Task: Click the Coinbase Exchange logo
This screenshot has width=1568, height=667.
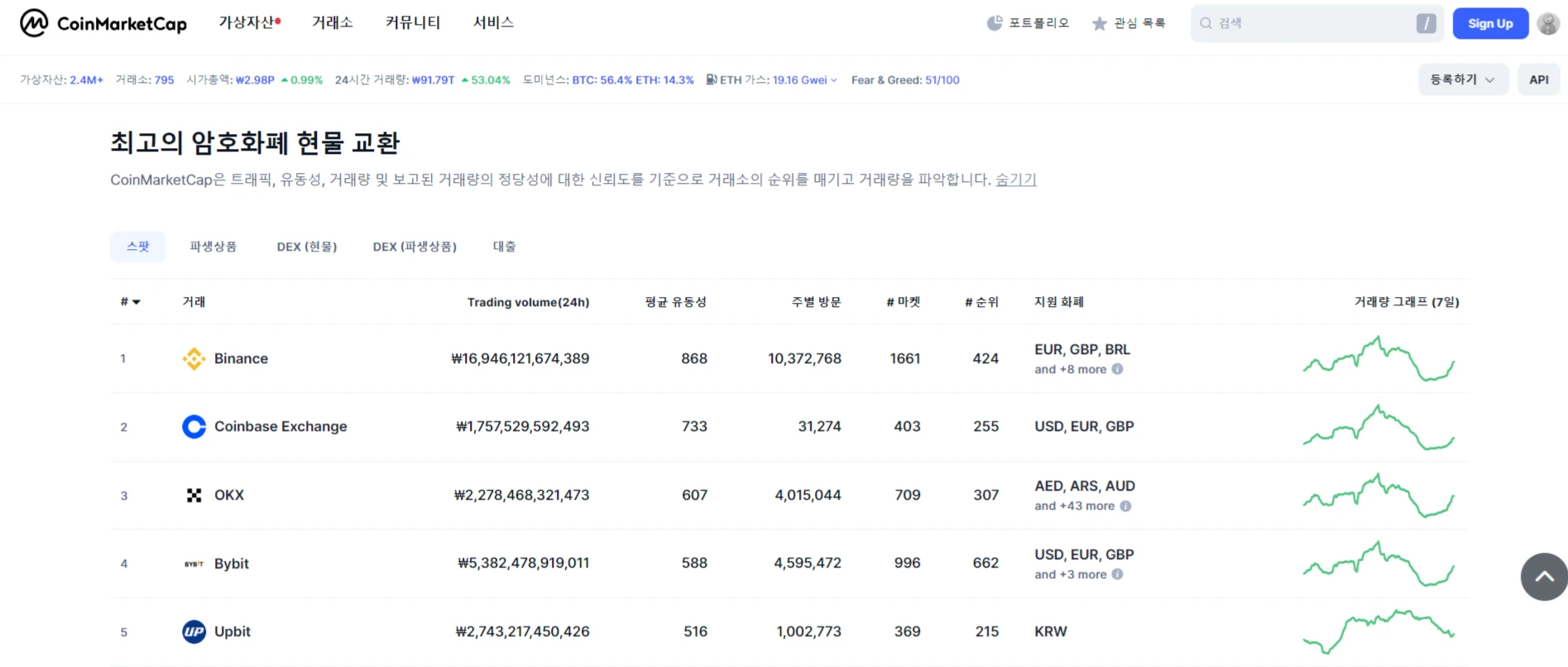Action: click(194, 426)
